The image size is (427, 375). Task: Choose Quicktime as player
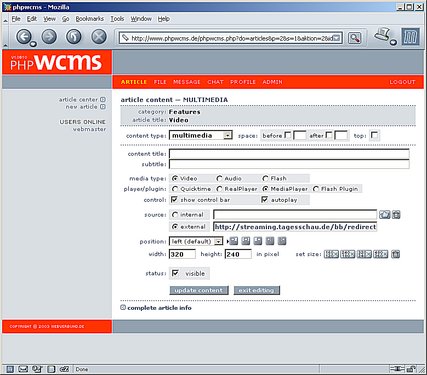pos(175,189)
